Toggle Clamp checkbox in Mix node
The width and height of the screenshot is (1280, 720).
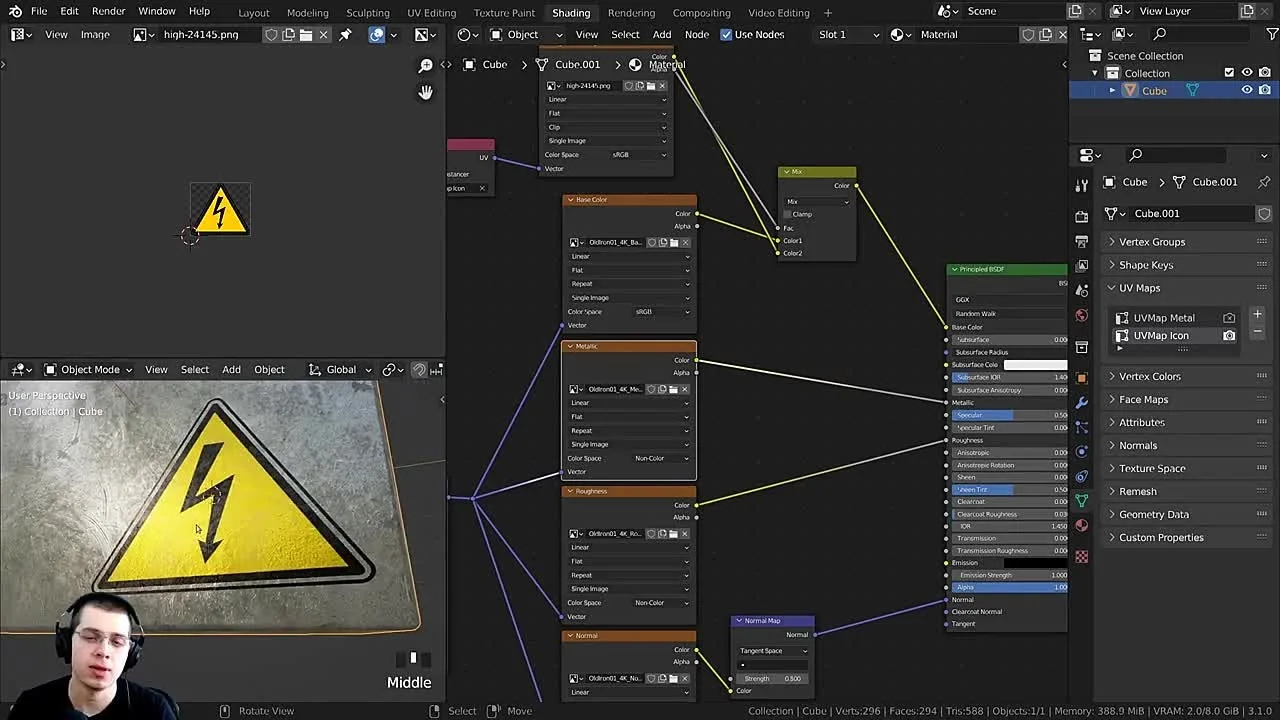click(788, 214)
